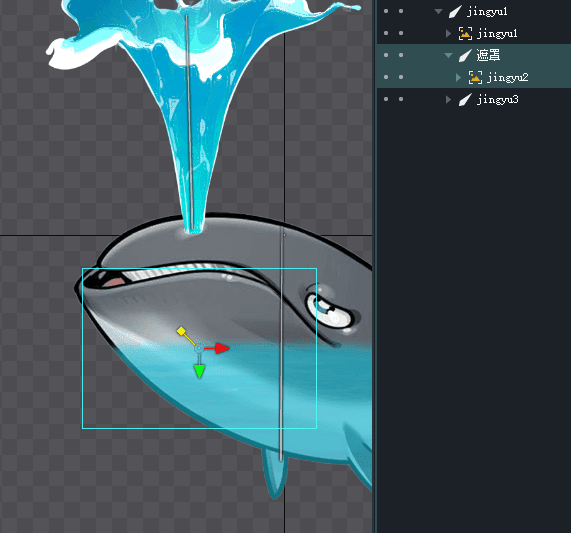Toggle left visibility dot on jingyu2 row

tap(386, 77)
